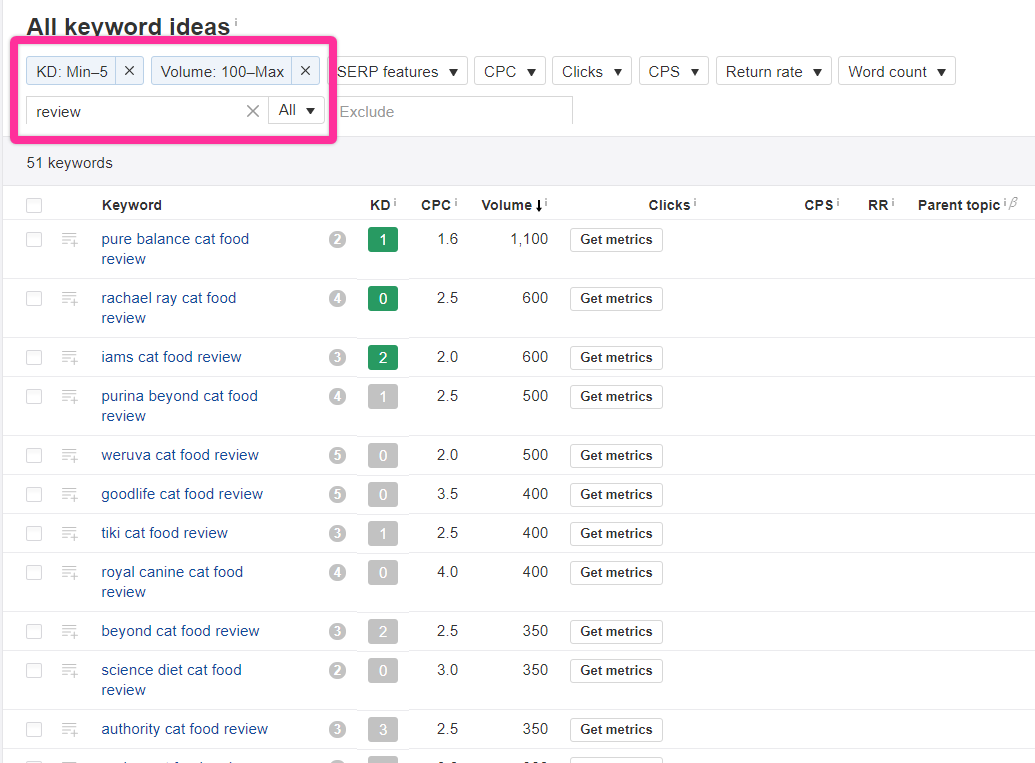The image size is (1035, 763).
Task: Sort table by CPC column
Action: coord(436,205)
